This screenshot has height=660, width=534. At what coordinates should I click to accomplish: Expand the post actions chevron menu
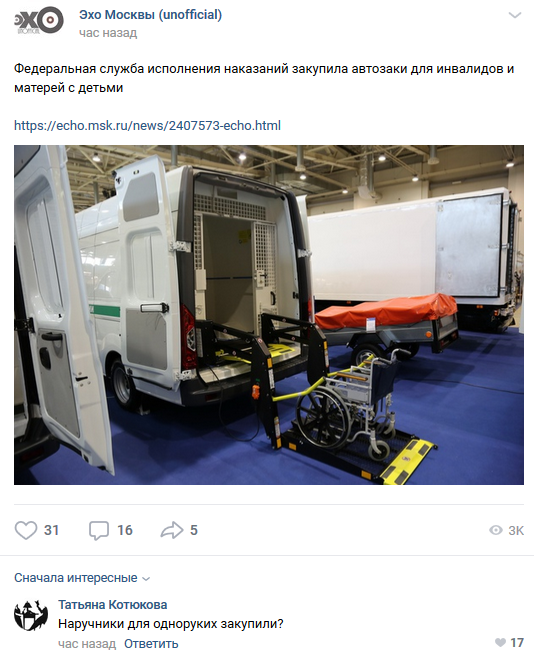[x=515, y=16]
